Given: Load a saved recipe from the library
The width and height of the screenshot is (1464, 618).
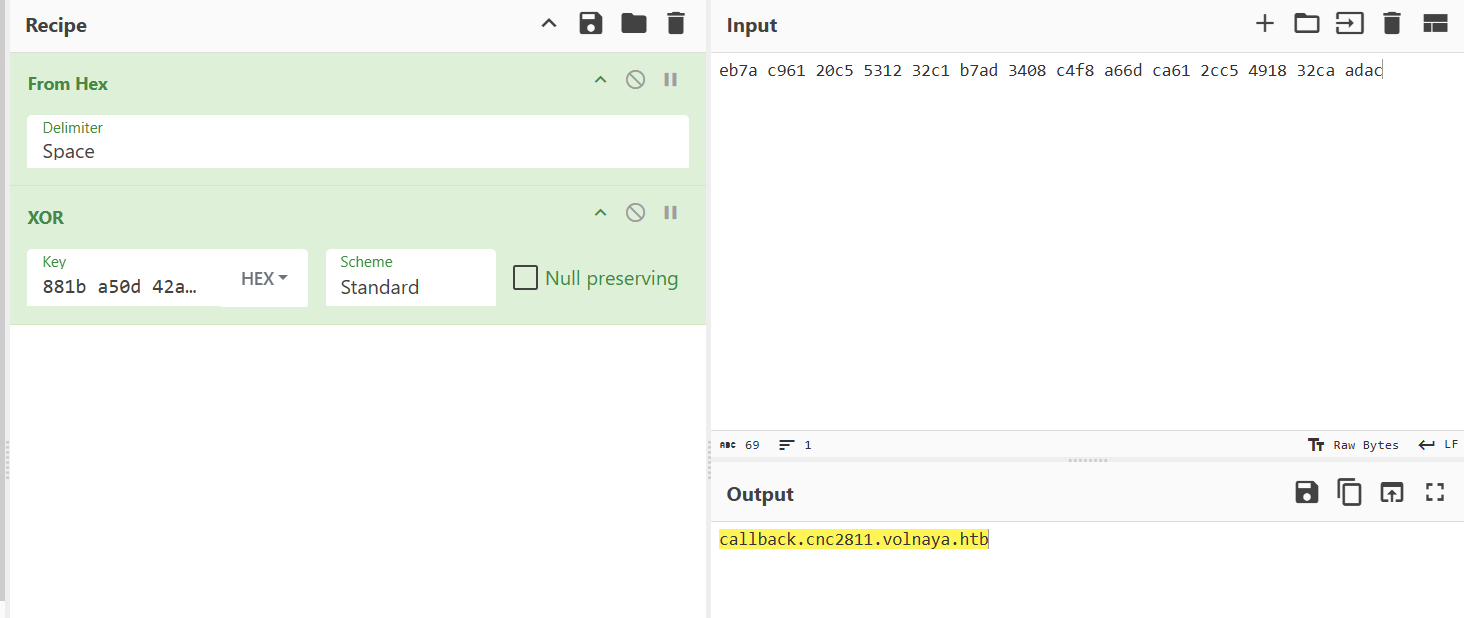Looking at the screenshot, I should pos(633,23).
